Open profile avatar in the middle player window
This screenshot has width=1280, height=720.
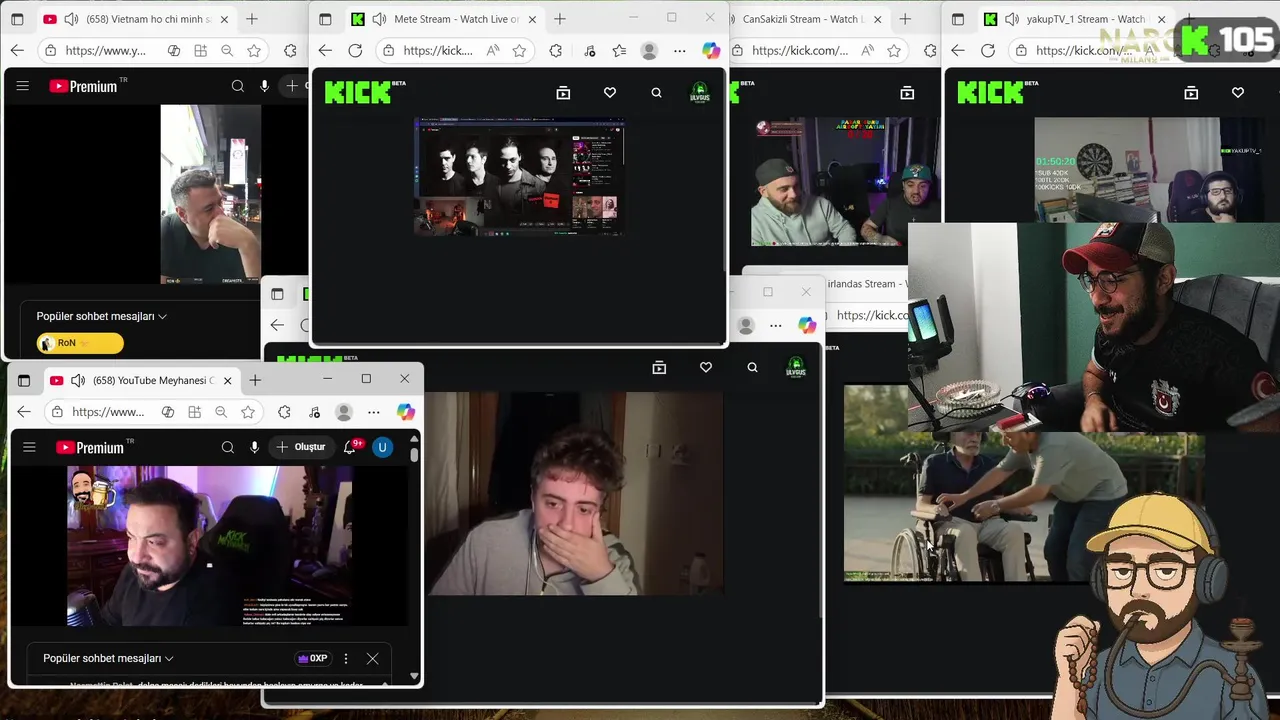coord(796,367)
